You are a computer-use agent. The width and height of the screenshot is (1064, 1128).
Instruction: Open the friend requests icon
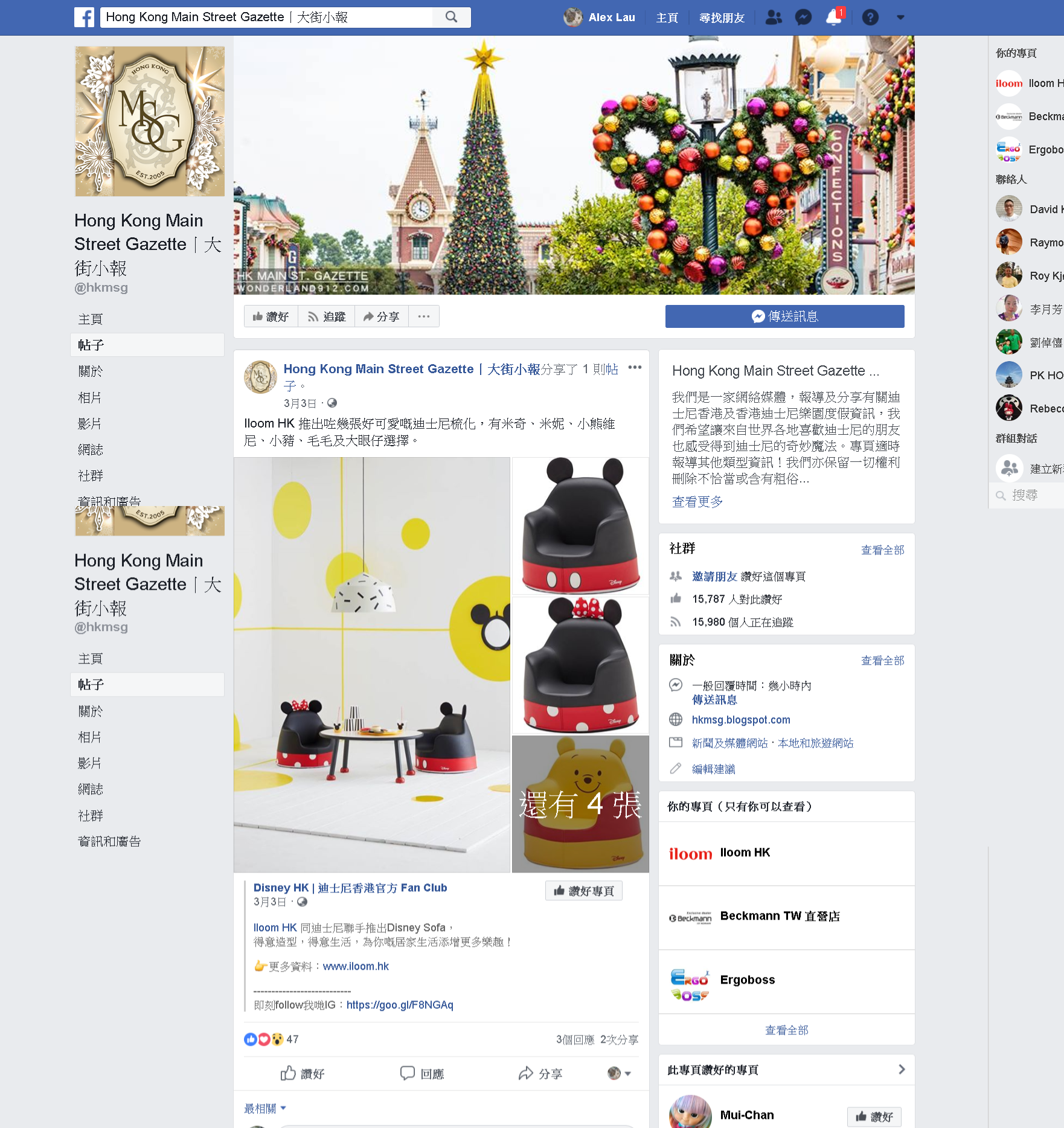click(774, 18)
